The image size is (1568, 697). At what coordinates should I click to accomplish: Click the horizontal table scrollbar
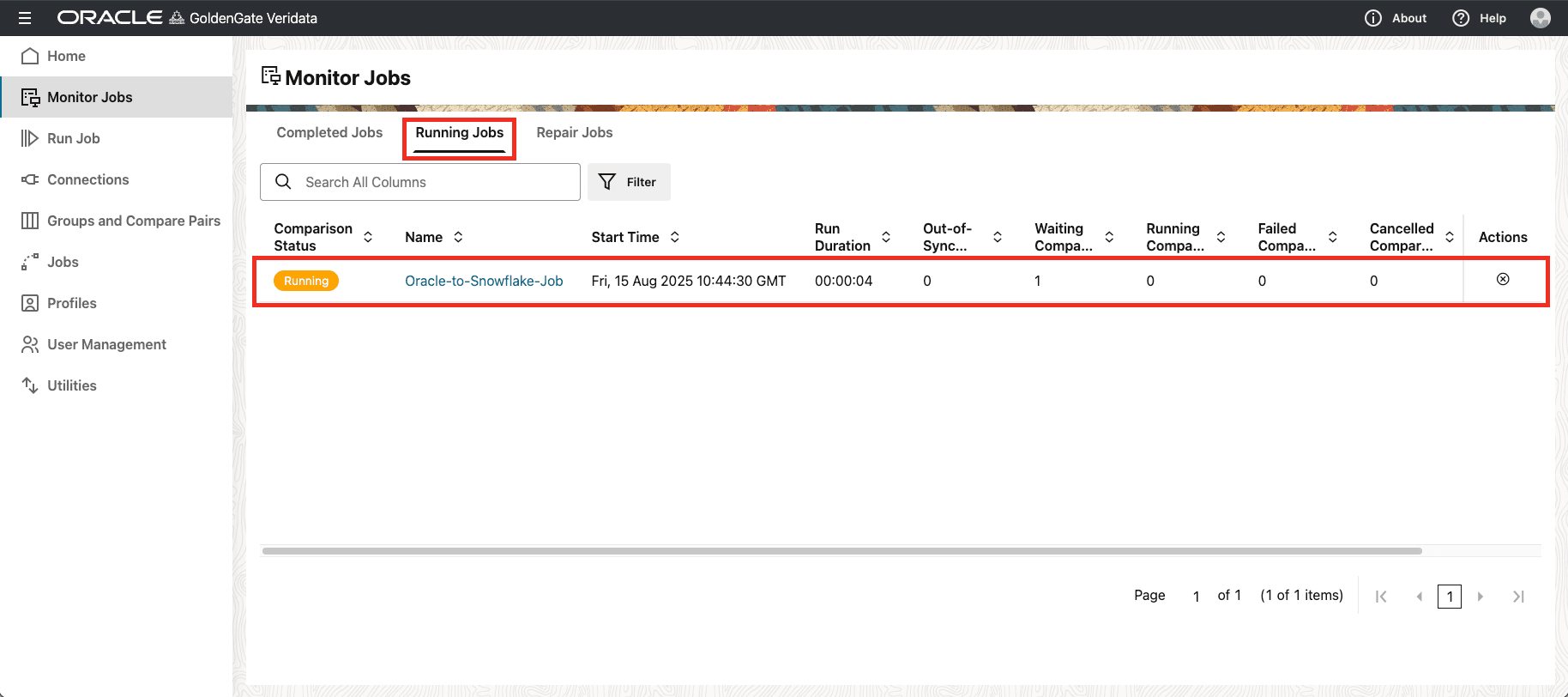click(841, 551)
